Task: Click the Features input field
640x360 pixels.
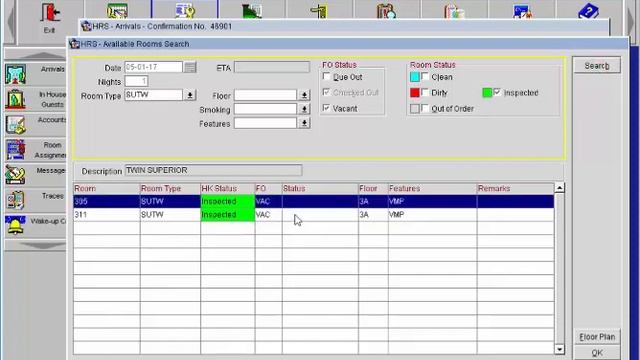Action: pos(265,123)
